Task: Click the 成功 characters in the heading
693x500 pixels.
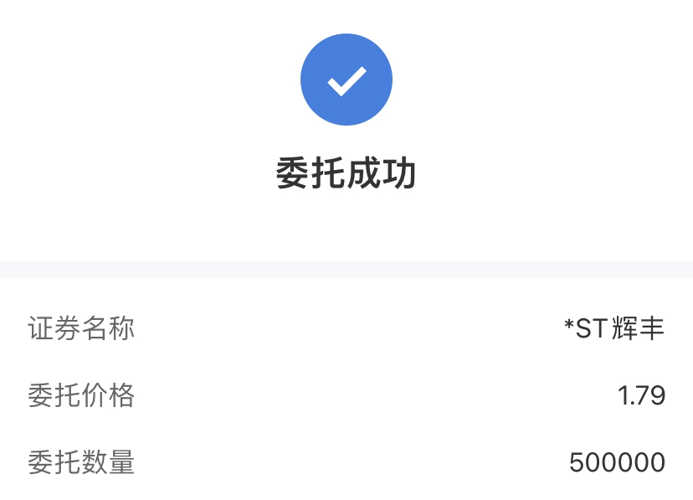Action: click(x=381, y=174)
